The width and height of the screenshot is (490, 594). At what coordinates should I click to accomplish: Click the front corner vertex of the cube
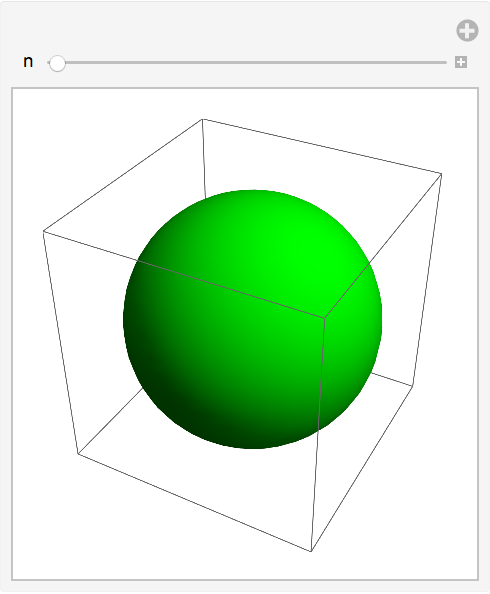tap(324, 317)
